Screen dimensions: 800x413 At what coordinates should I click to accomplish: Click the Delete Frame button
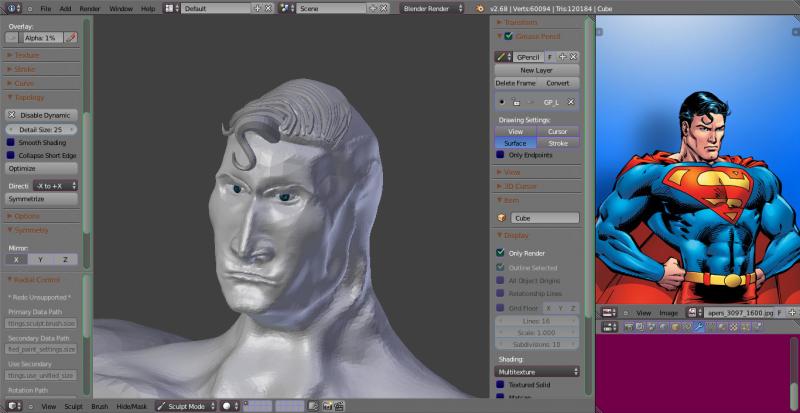click(x=515, y=83)
